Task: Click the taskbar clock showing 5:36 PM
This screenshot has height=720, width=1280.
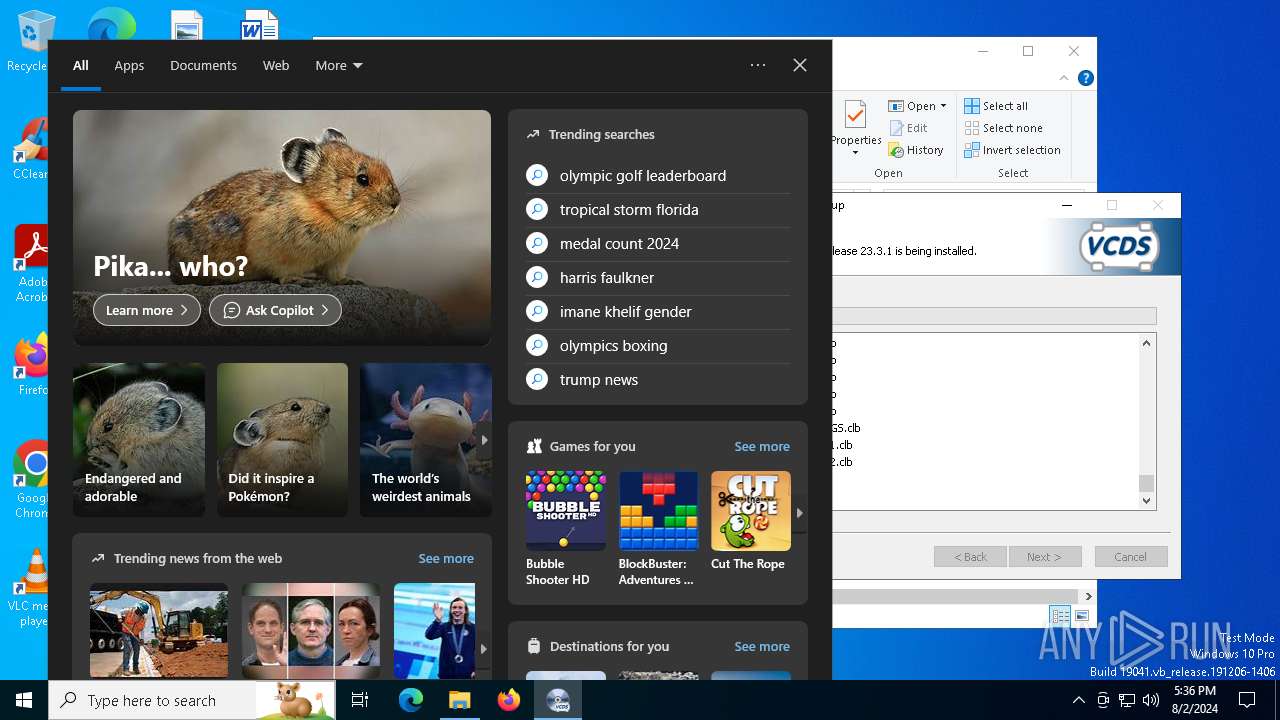Action: tap(1195, 700)
